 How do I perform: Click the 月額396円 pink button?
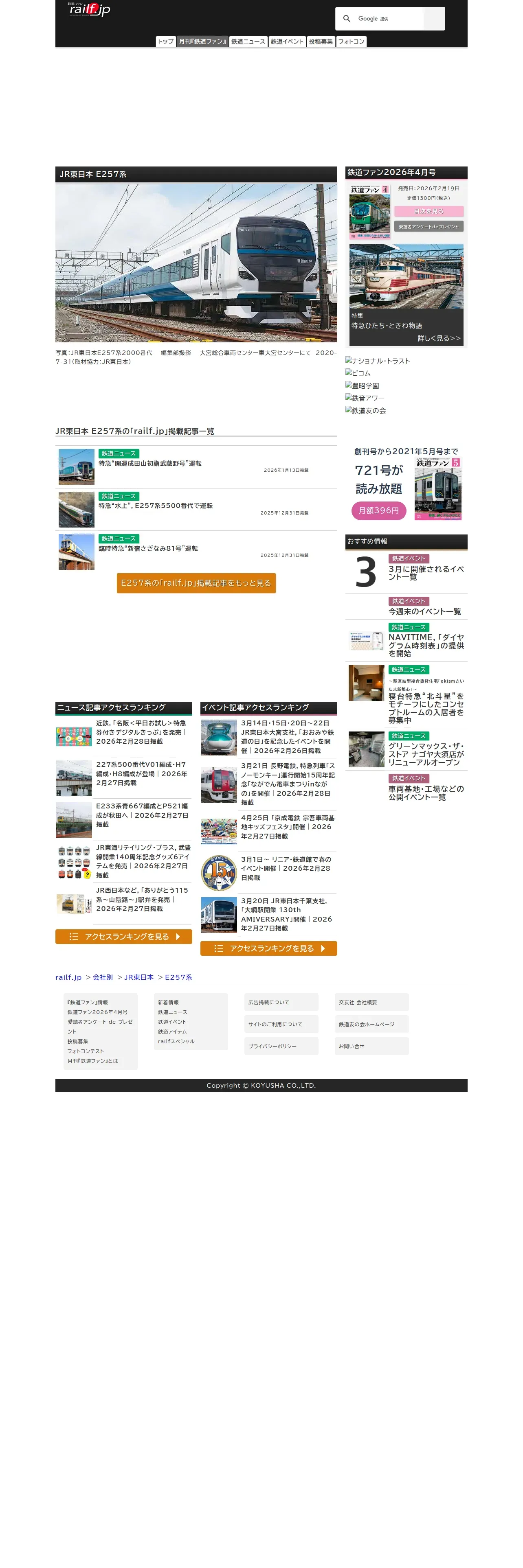pyautogui.click(x=379, y=511)
